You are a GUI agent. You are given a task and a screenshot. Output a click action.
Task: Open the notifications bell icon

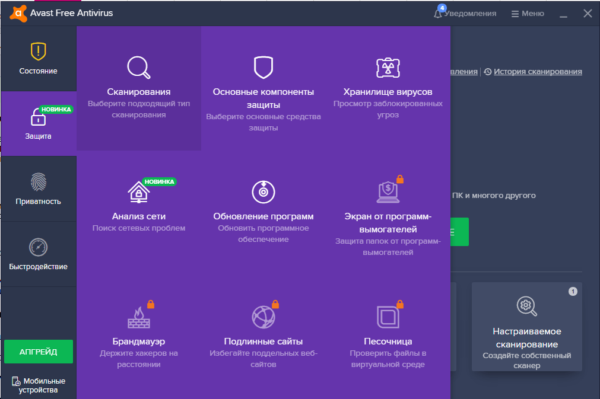pos(438,14)
